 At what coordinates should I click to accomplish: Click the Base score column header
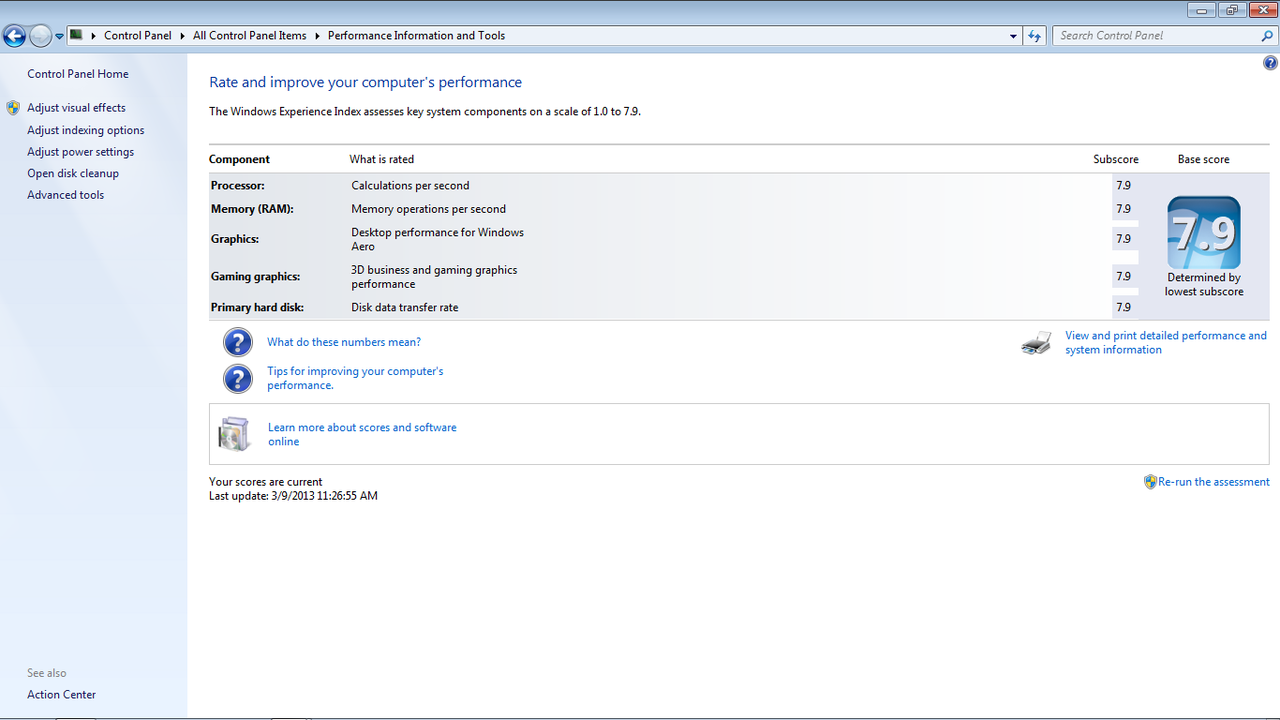(x=1204, y=160)
